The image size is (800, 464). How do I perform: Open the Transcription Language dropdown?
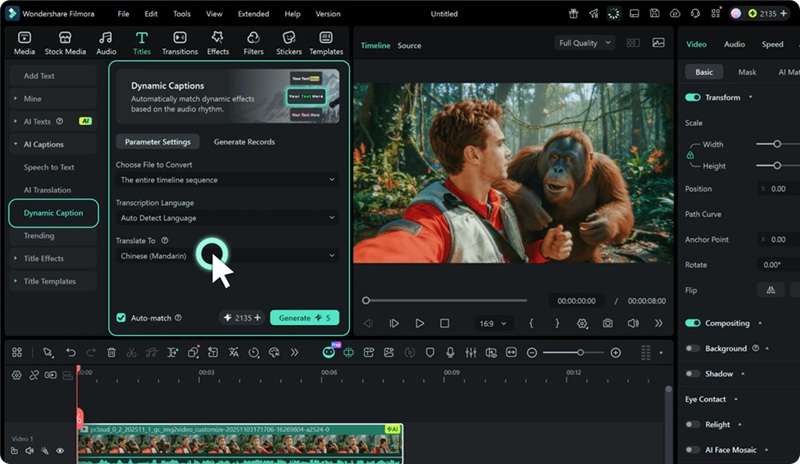click(x=228, y=218)
